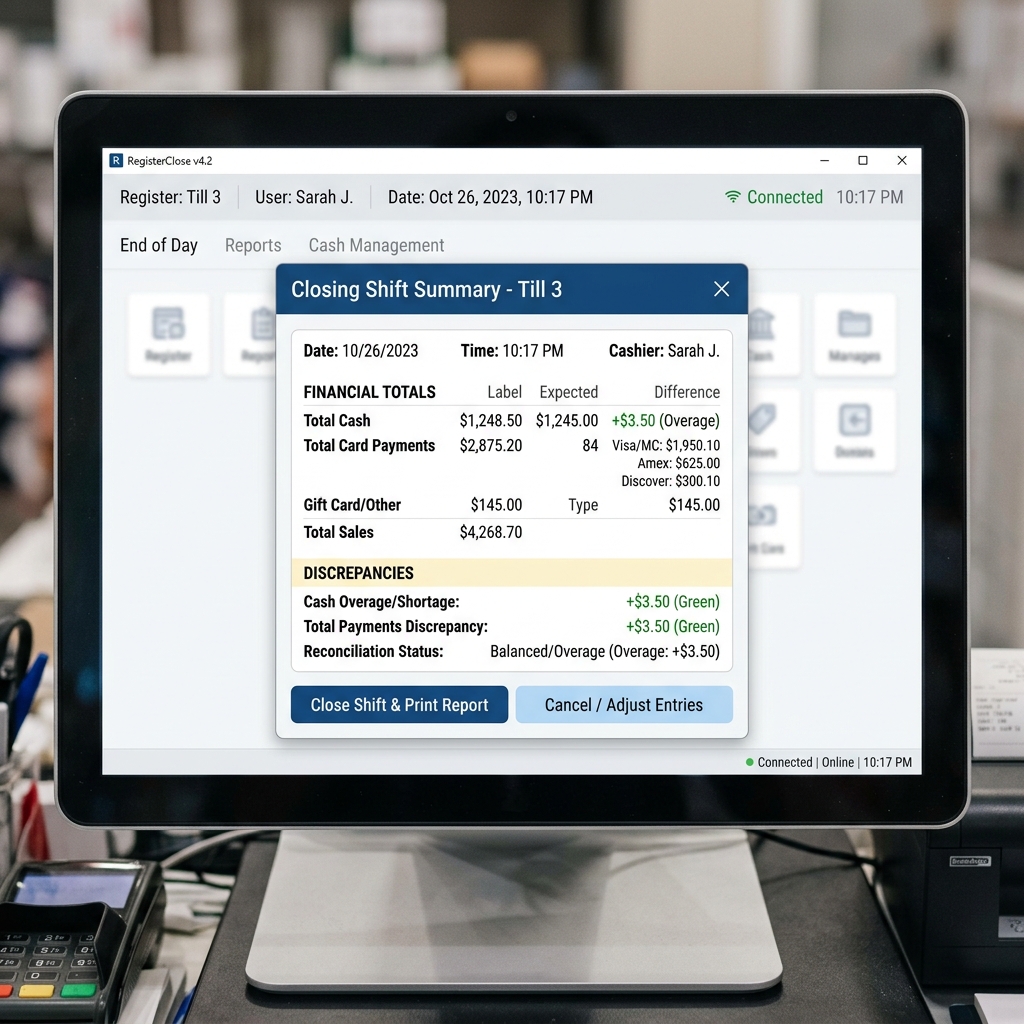Click the 'Connected | Online | 10:17 PM' status bar text
Screen dimensions: 1024x1024
(x=834, y=762)
